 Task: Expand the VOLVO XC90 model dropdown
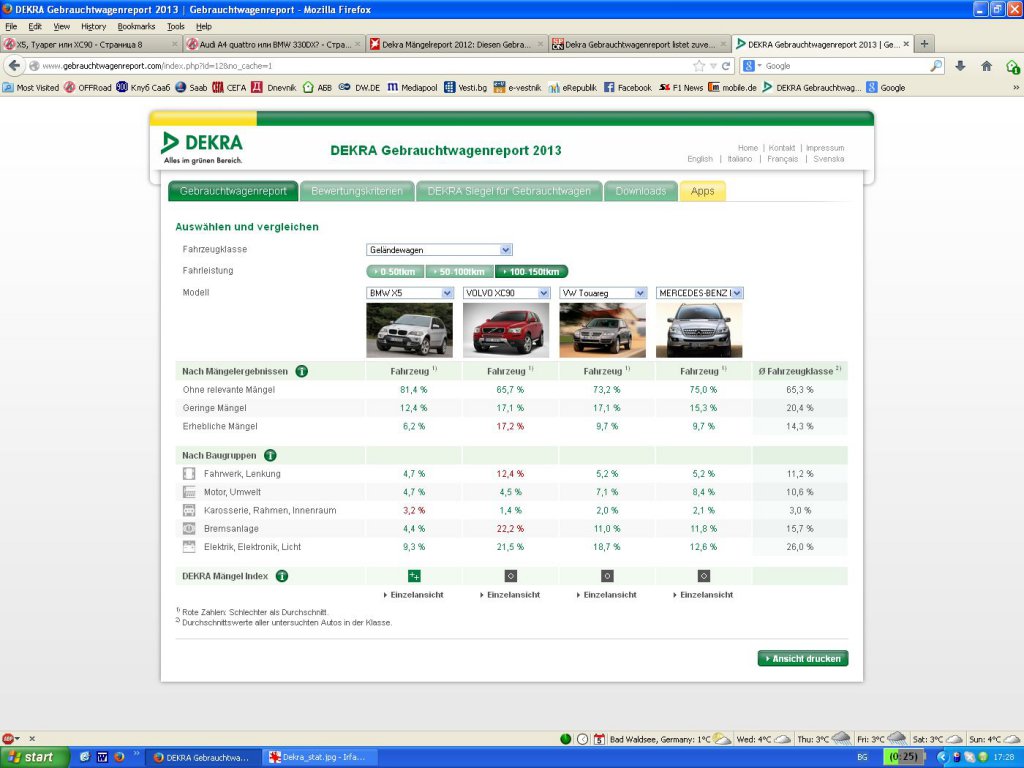click(506, 293)
